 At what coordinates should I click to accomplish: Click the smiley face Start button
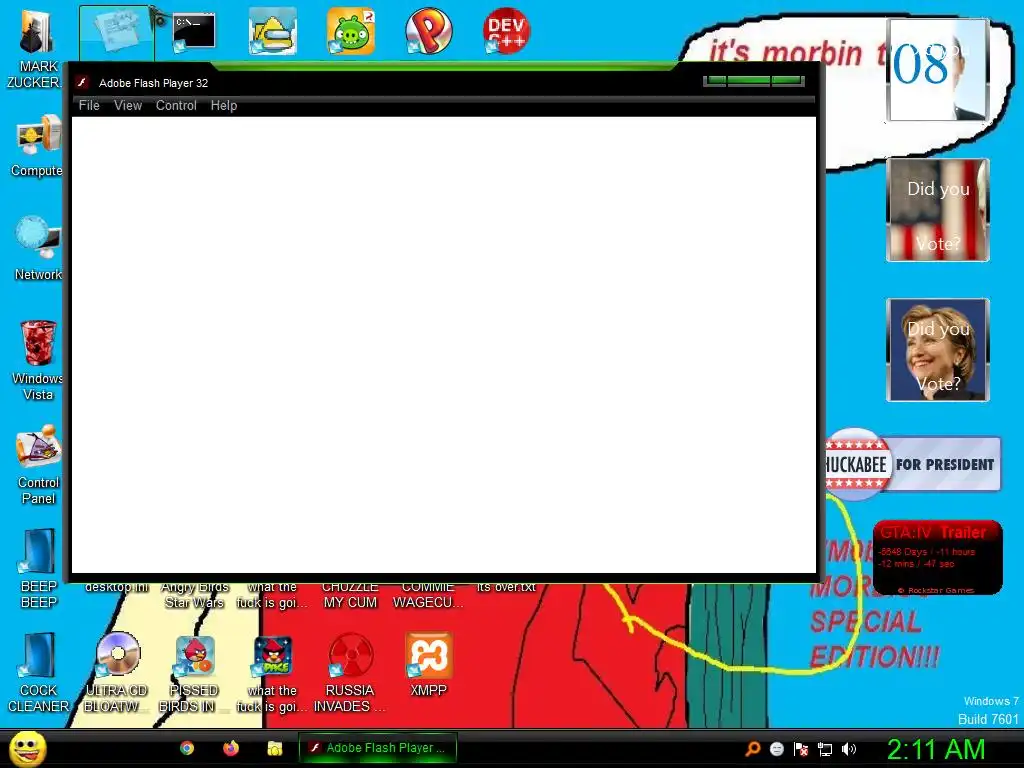[x=27, y=748]
